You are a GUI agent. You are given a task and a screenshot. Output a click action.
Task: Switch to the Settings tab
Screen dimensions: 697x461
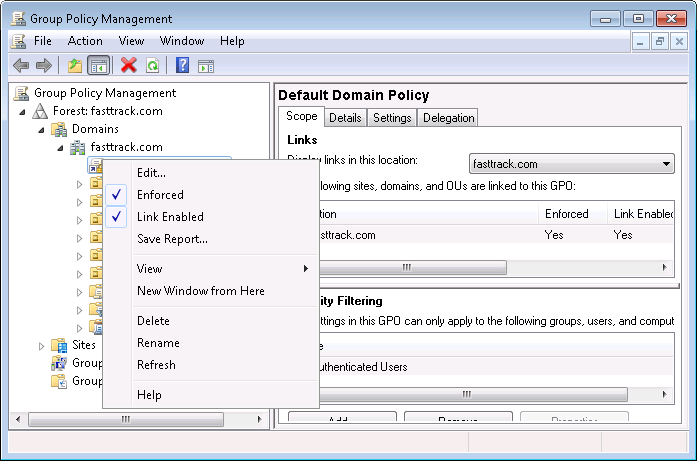point(392,118)
